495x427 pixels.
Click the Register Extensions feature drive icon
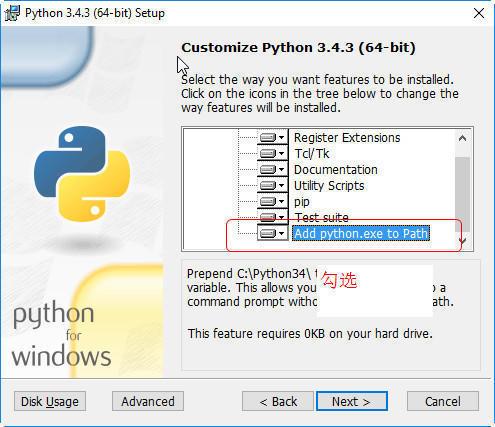(x=272, y=137)
